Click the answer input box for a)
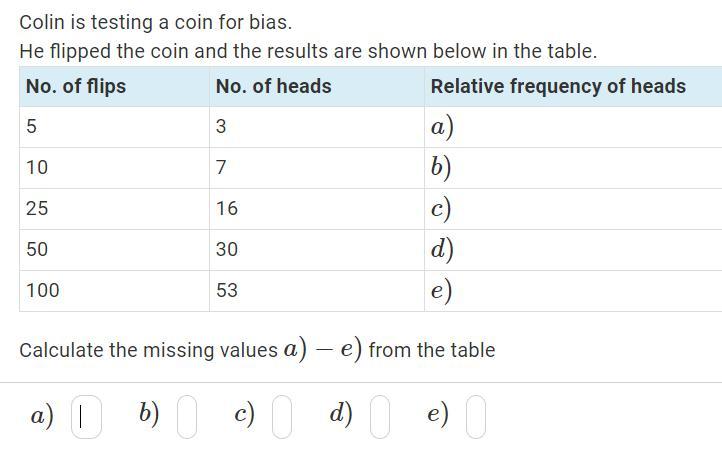The height and width of the screenshot is (461, 722). tap(86, 417)
